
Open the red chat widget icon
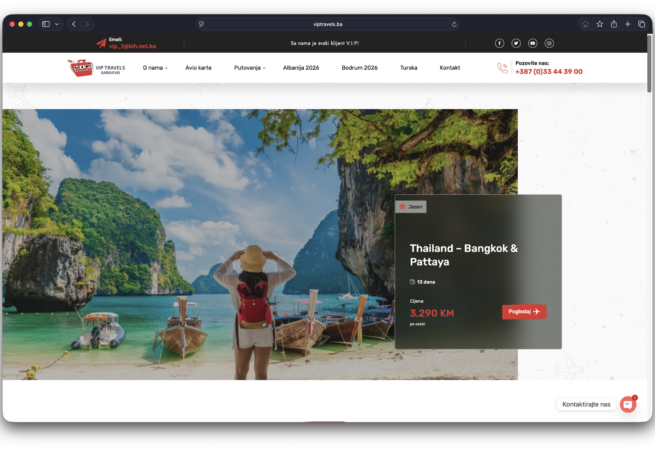pyautogui.click(x=628, y=404)
